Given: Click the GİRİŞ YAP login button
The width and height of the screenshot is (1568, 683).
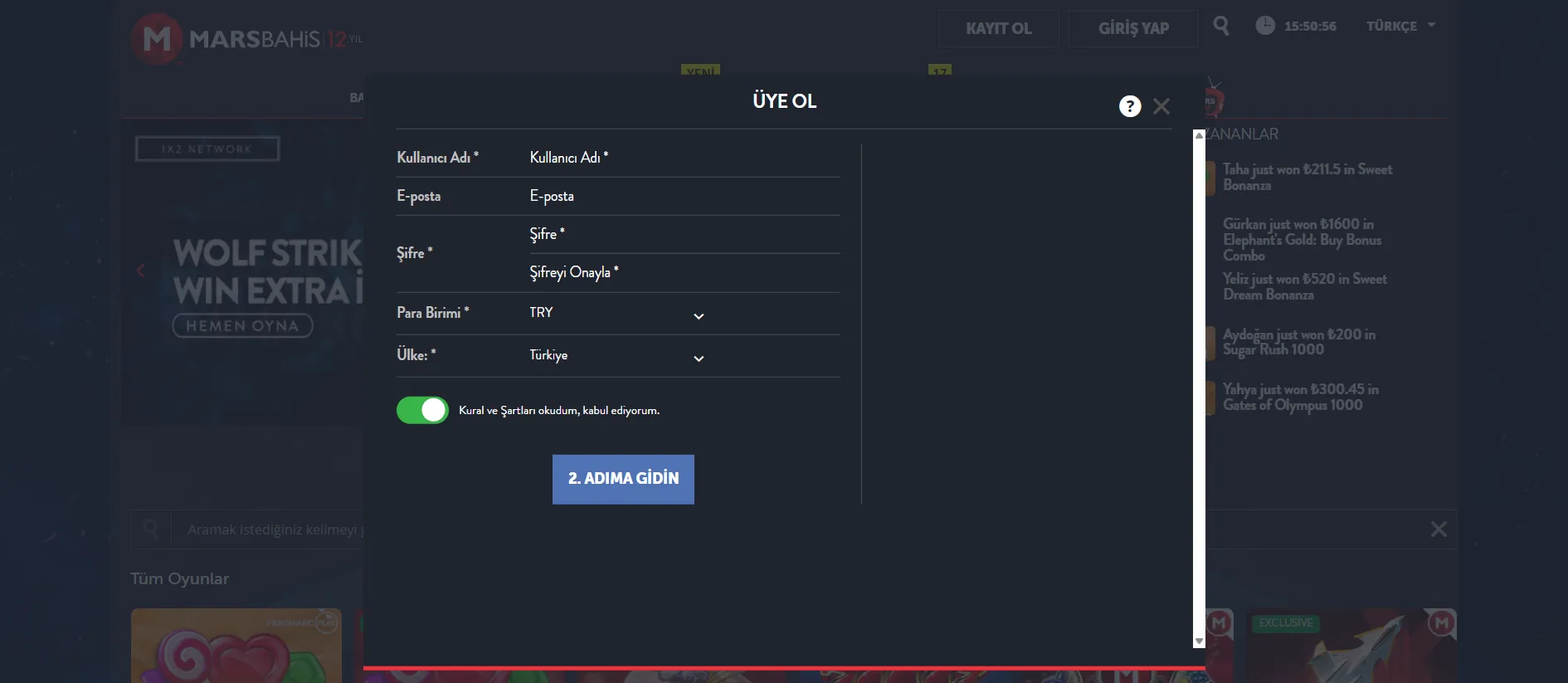Looking at the screenshot, I should pyautogui.click(x=1133, y=28).
